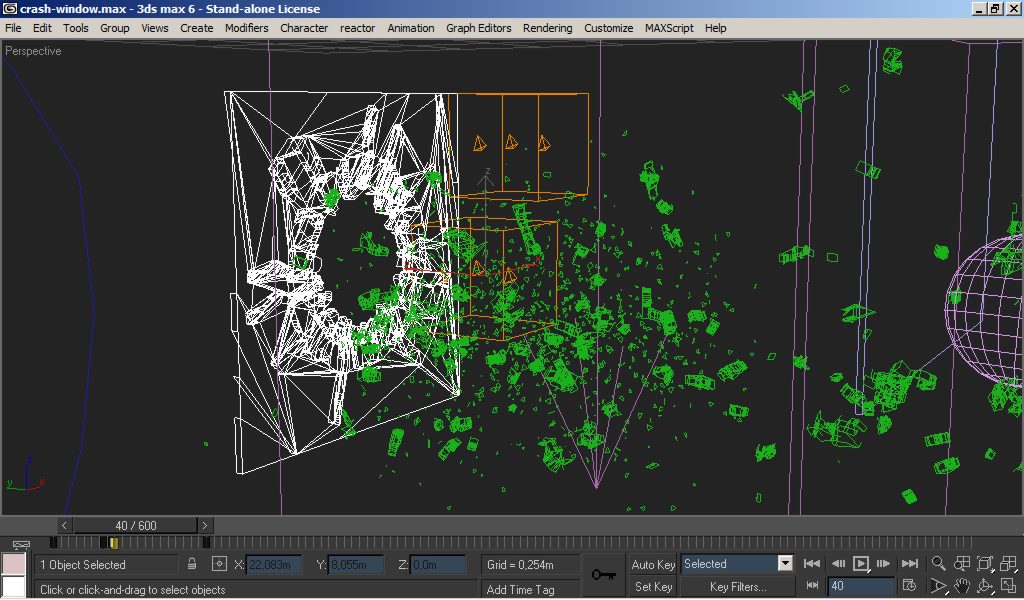Click Zoom Extents All icon
Screen dimensions: 1024x600
[x=1008, y=563]
